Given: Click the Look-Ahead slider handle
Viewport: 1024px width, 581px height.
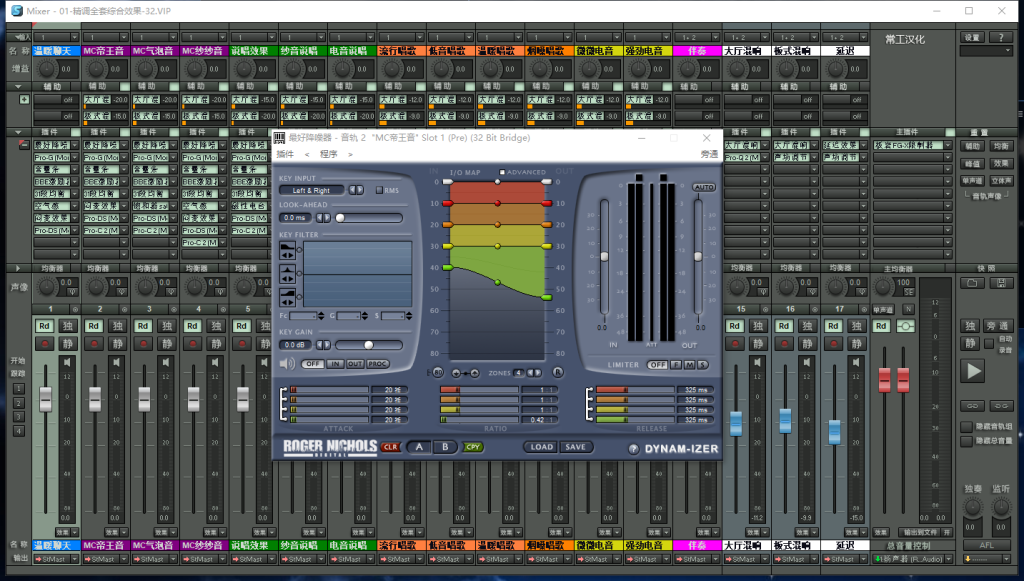Looking at the screenshot, I should click(x=341, y=217).
